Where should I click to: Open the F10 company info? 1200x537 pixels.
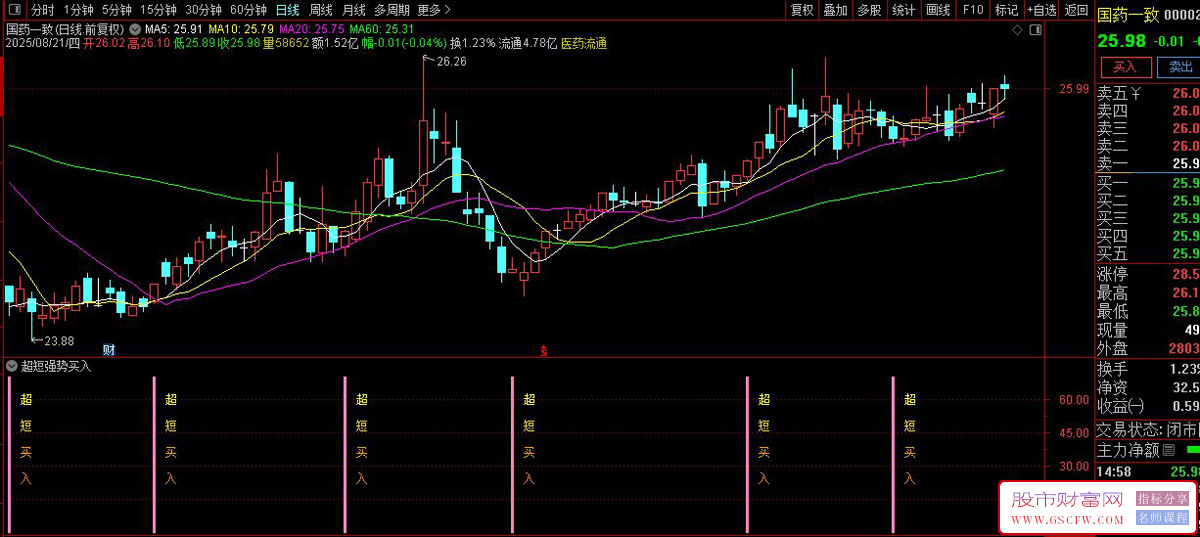[973, 10]
